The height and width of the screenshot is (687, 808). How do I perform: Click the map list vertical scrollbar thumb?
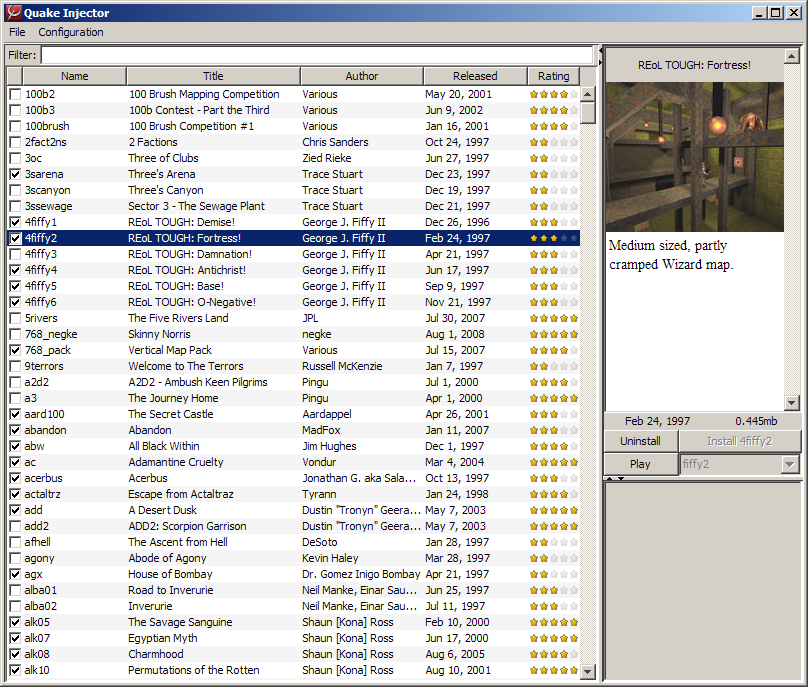click(588, 113)
